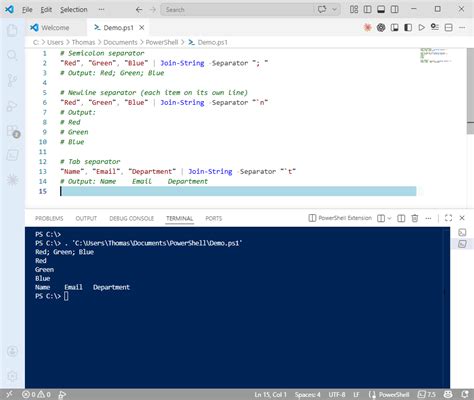The width and height of the screenshot is (474, 400).
Task: Run the Demo.ps1 script with play button
Action: click(422, 27)
